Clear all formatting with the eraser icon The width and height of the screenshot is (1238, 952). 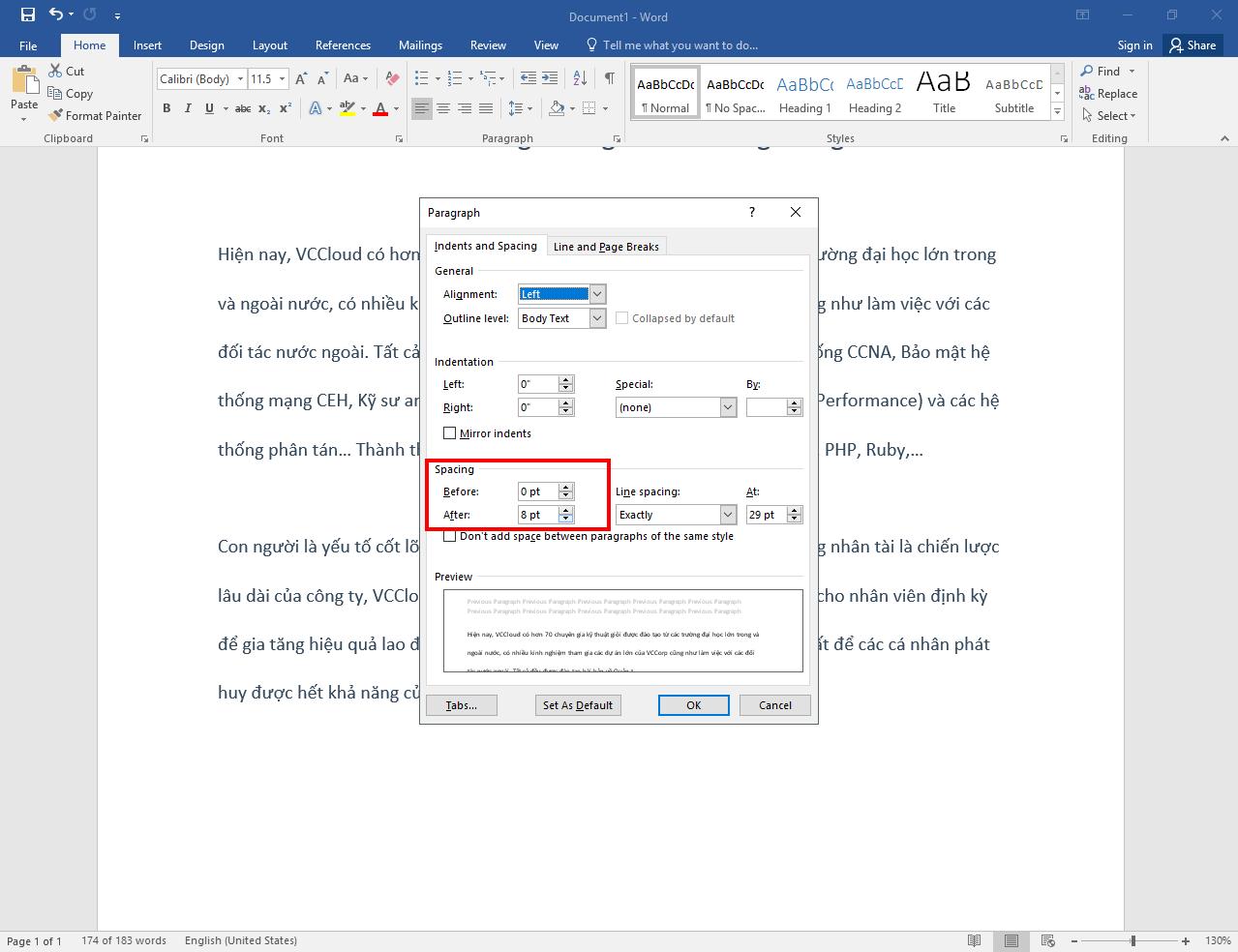(392, 78)
